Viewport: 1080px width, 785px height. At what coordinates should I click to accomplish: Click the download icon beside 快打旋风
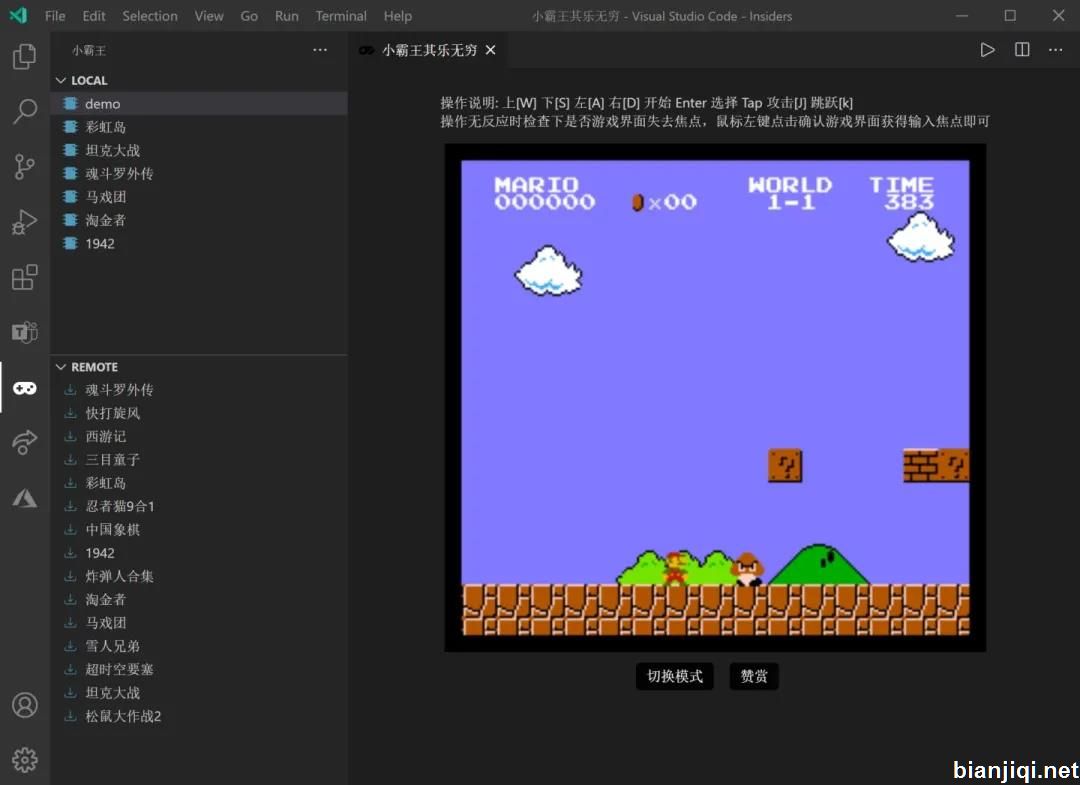tap(70, 412)
